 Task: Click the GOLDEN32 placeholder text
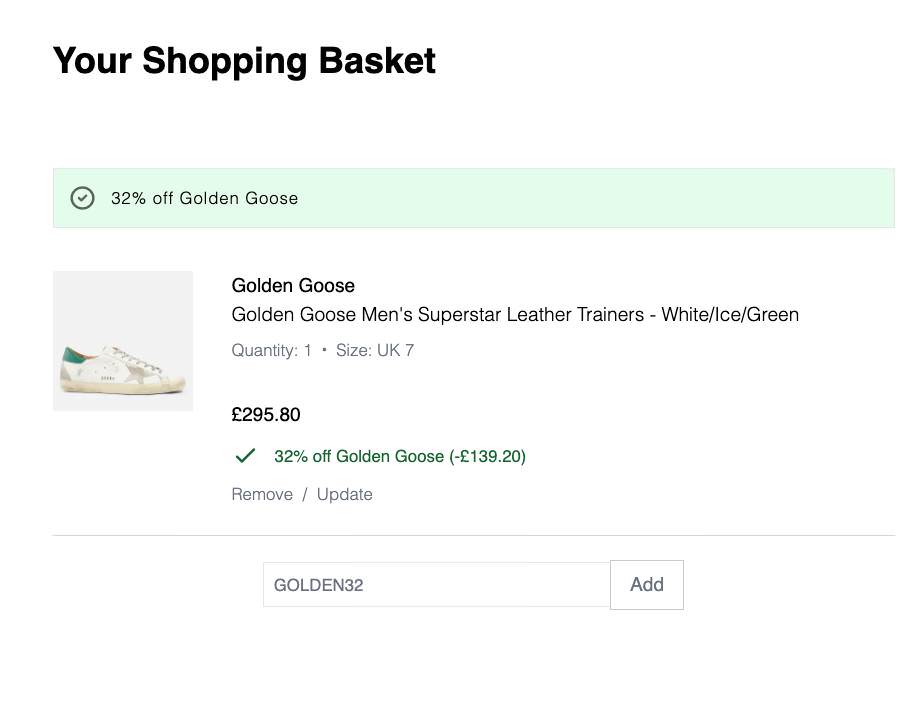pos(318,585)
